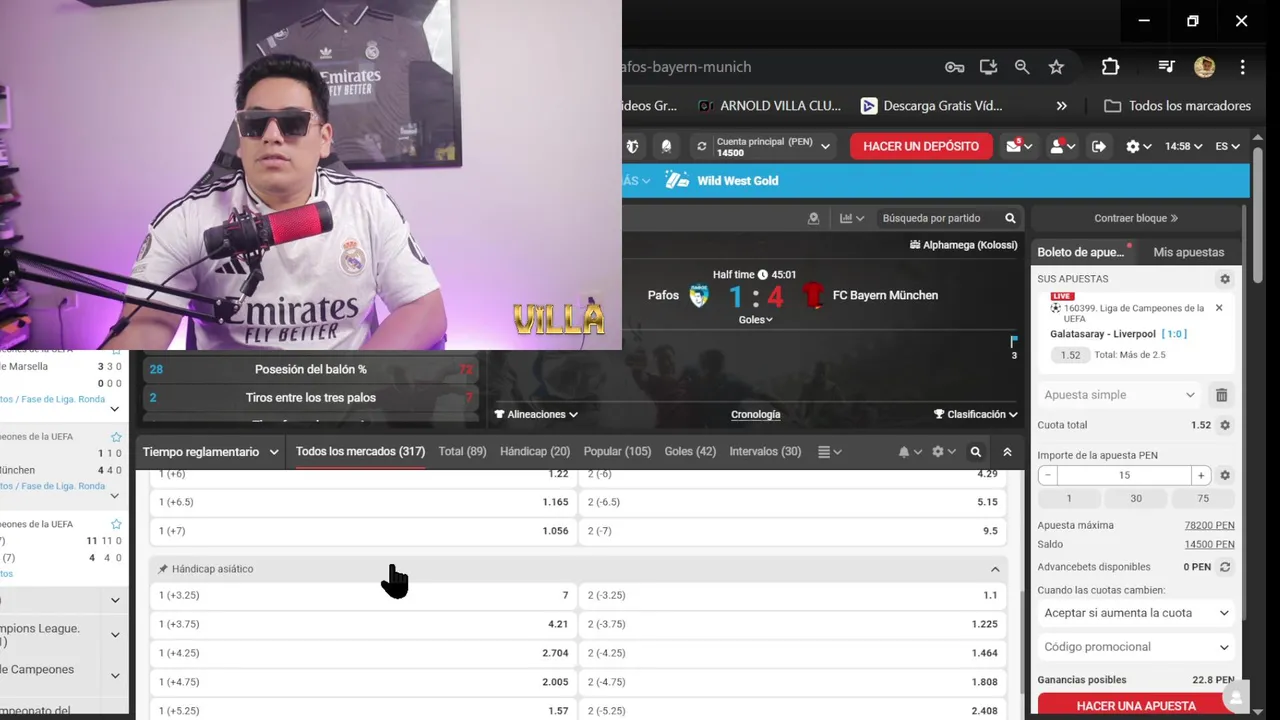Select the Total (89) tab
The height and width of the screenshot is (720, 1280).
click(x=463, y=452)
